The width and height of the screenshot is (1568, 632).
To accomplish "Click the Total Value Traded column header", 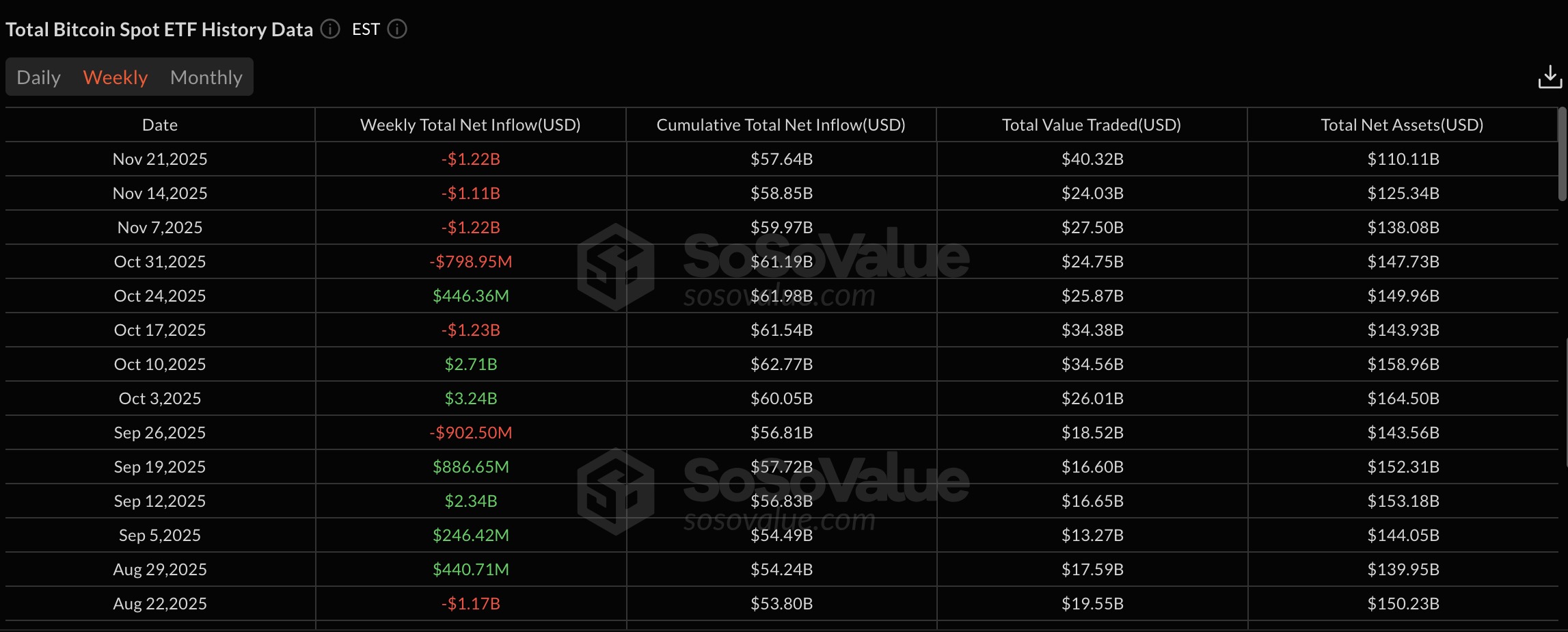I will (x=1092, y=124).
